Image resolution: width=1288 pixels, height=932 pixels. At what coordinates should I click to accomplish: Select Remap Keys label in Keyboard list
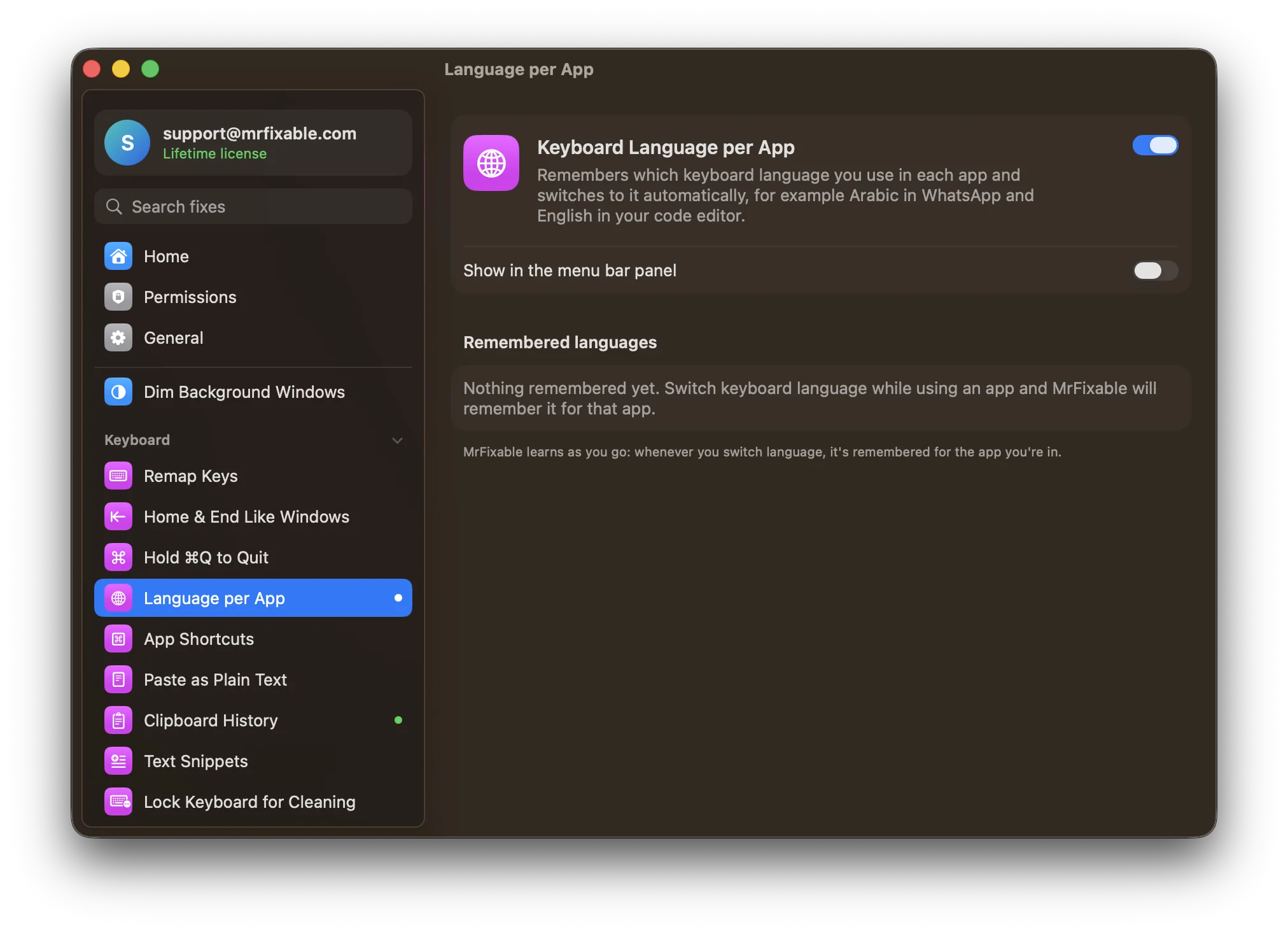pyautogui.click(x=191, y=476)
